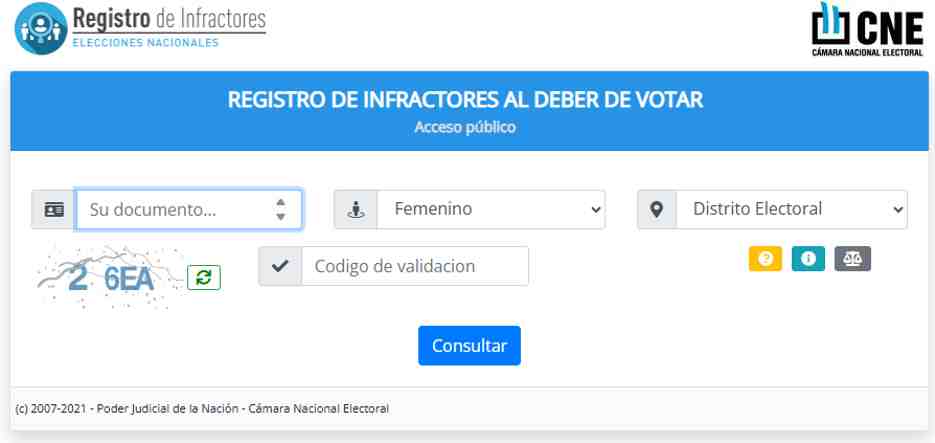935x443 pixels.
Task: Refresh the captcha with the green reload icon
Action: click(204, 278)
